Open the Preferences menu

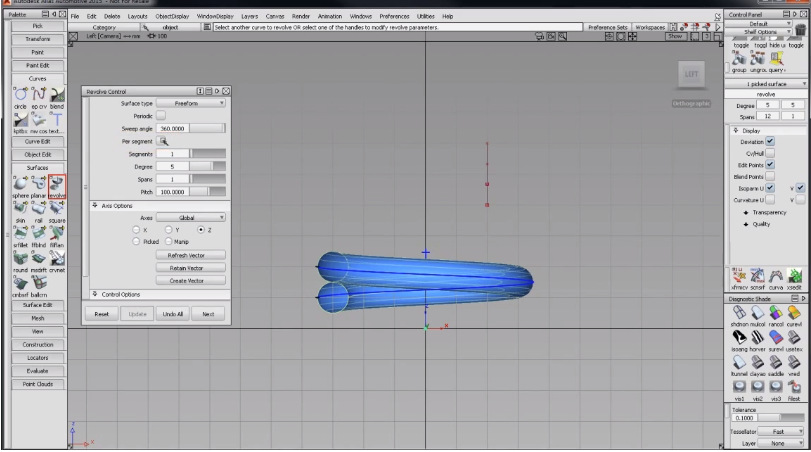(x=394, y=16)
